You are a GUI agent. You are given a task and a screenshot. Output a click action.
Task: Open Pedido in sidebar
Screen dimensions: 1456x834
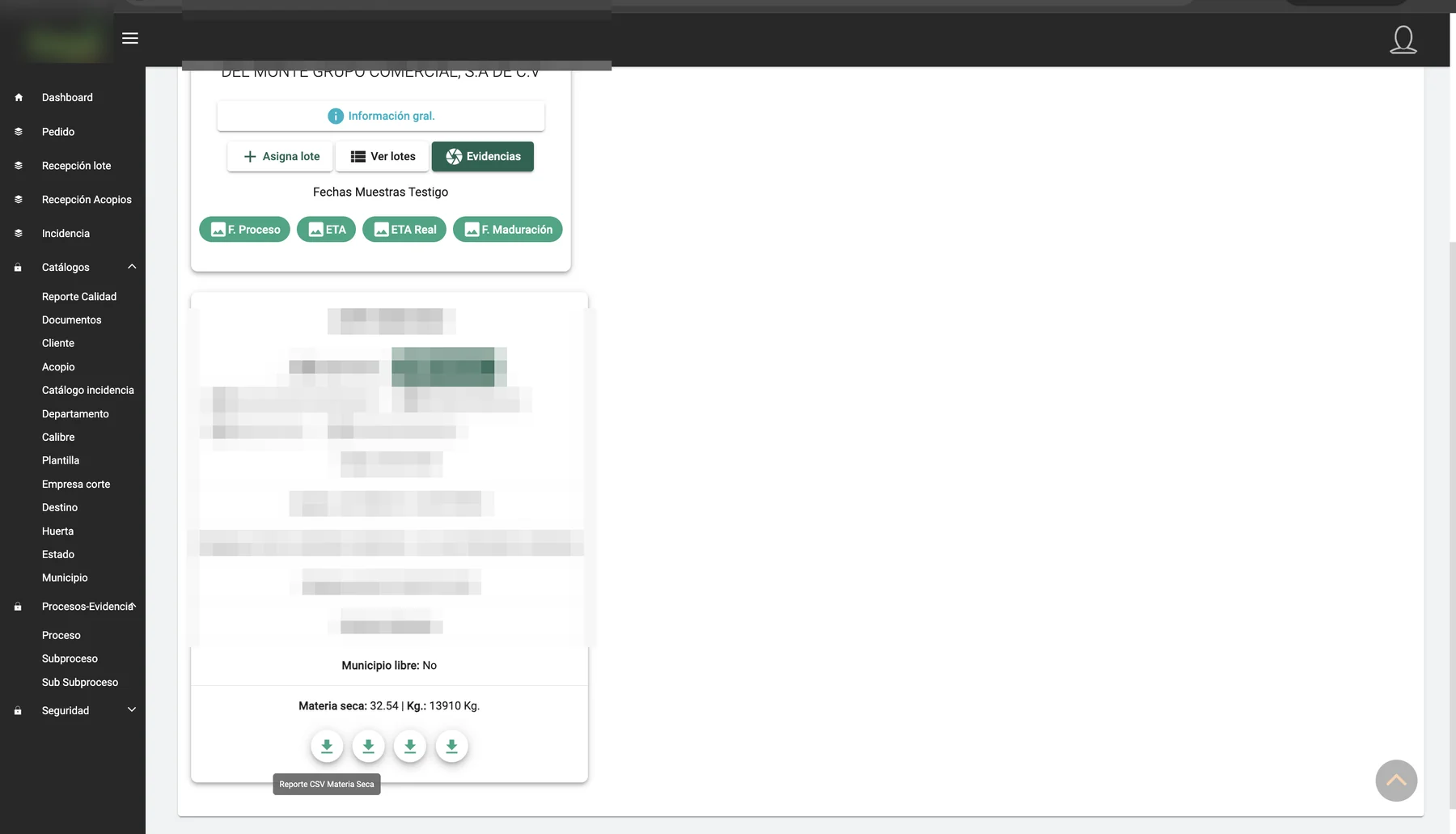click(x=58, y=131)
